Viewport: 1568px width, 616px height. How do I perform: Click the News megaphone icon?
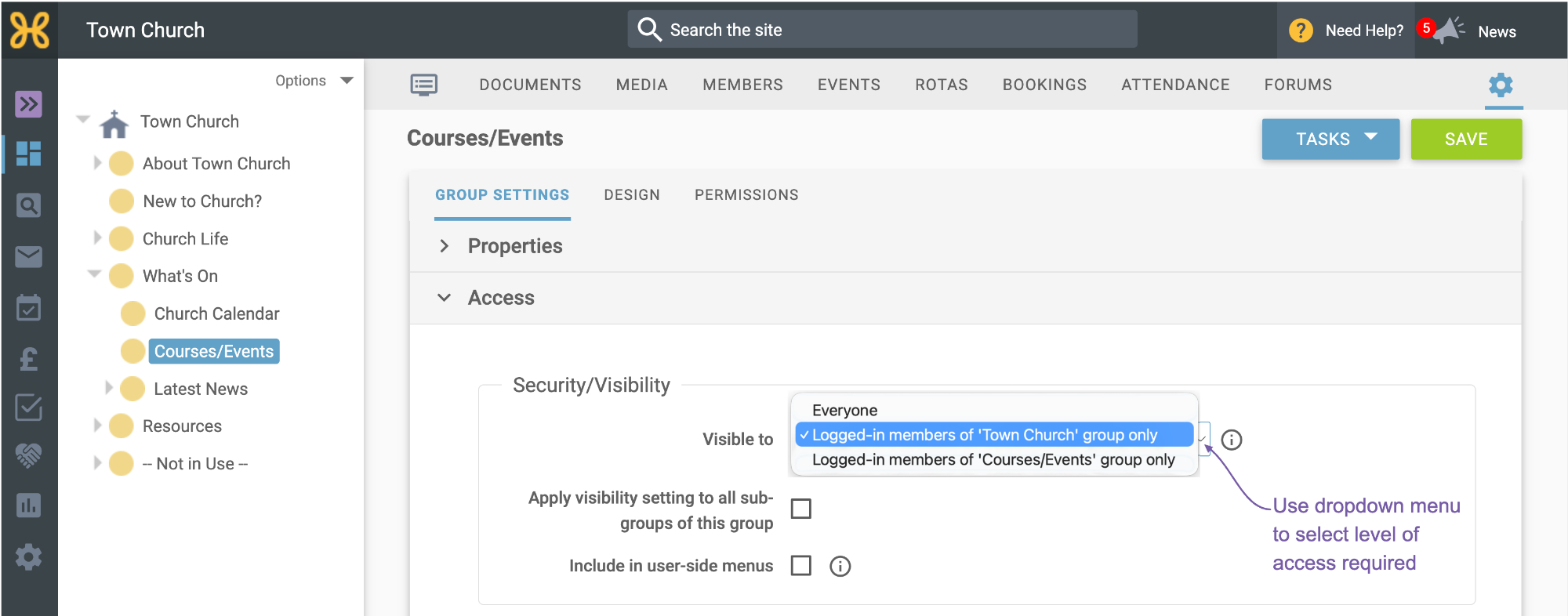click(x=1448, y=31)
